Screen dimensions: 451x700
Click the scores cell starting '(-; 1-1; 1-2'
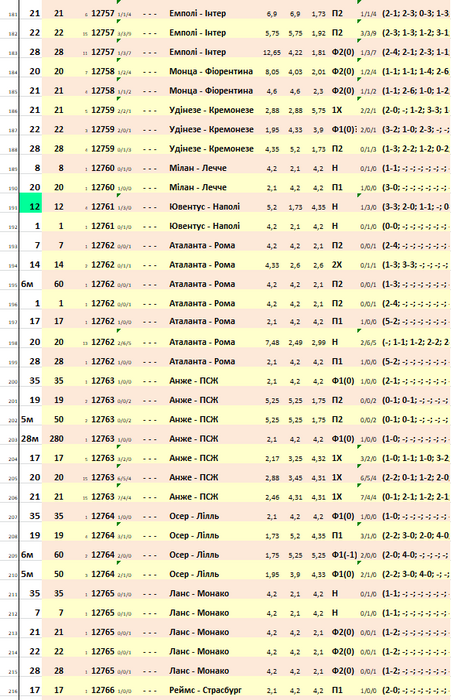(x=415, y=342)
